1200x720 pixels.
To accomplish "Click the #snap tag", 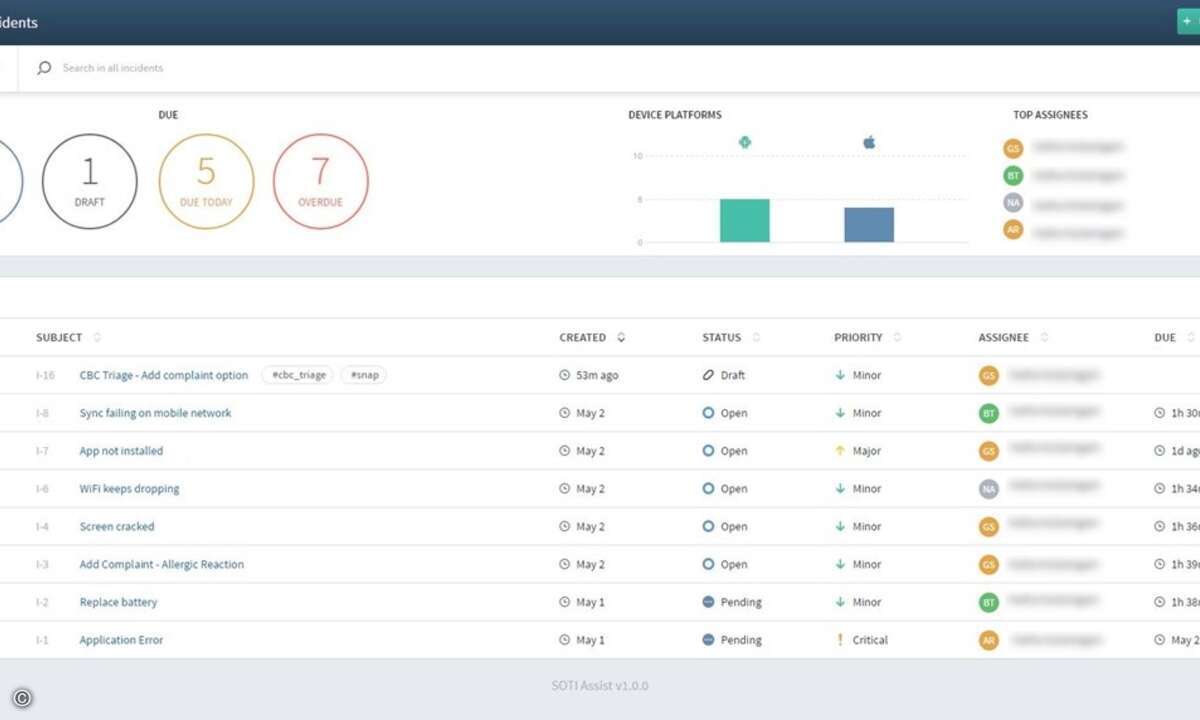I will 364,375.
